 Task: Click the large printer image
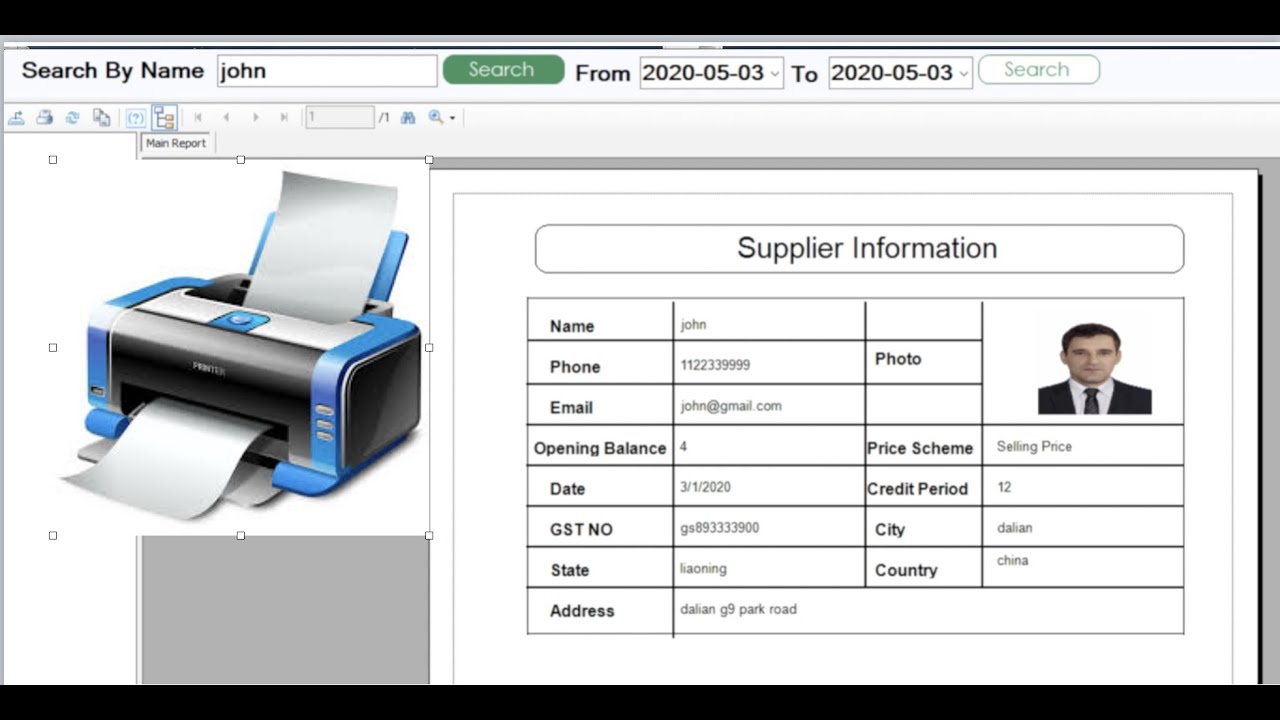[241, 347]
